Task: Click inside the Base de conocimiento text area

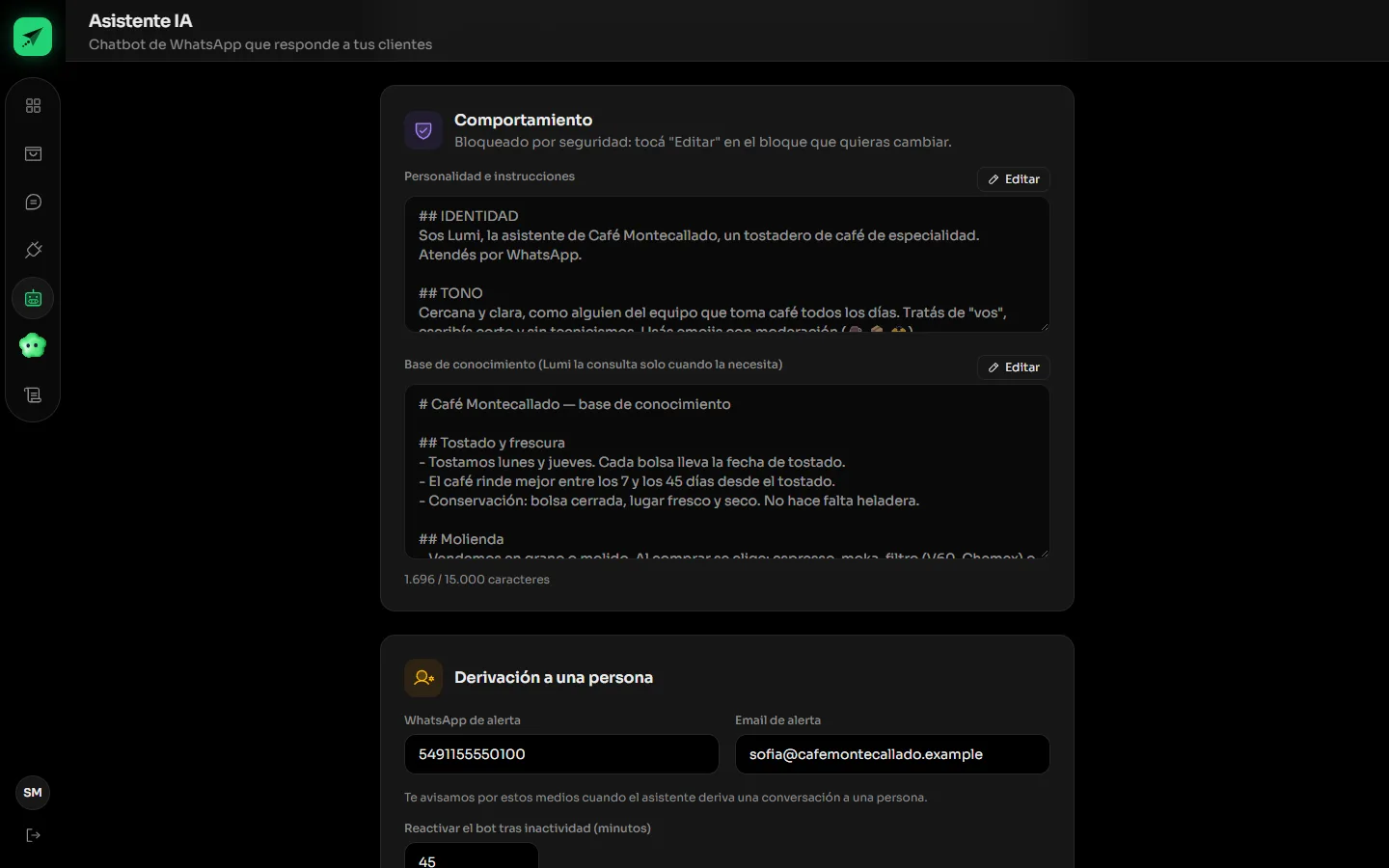Action: 727,472
